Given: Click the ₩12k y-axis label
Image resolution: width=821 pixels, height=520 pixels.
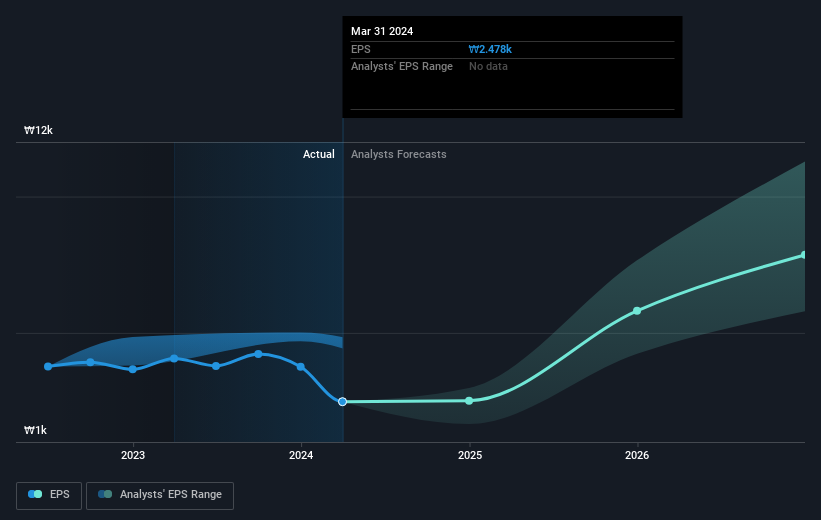Looking at the screenshot, I should point(38,130).
